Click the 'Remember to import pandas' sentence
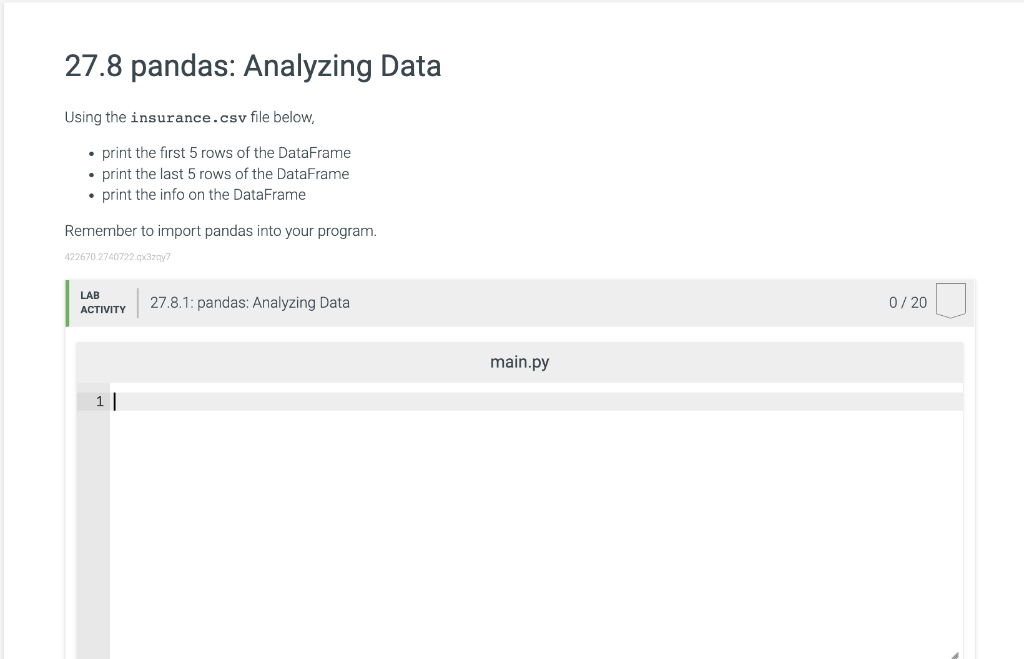The width and height of the screenshot is (1024, 659). tap(221, 231)
